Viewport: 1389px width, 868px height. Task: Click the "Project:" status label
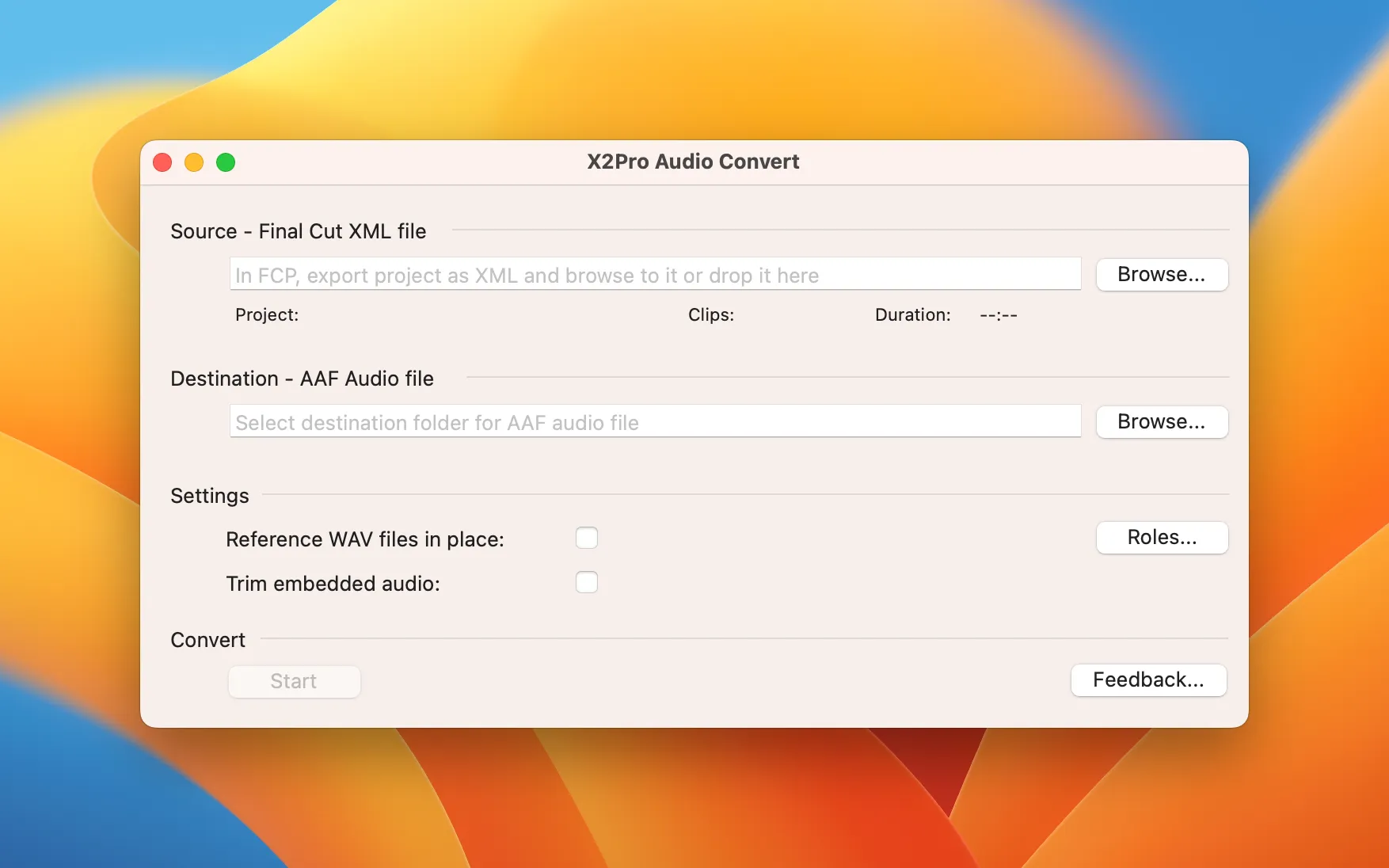[x=266, y=314]
